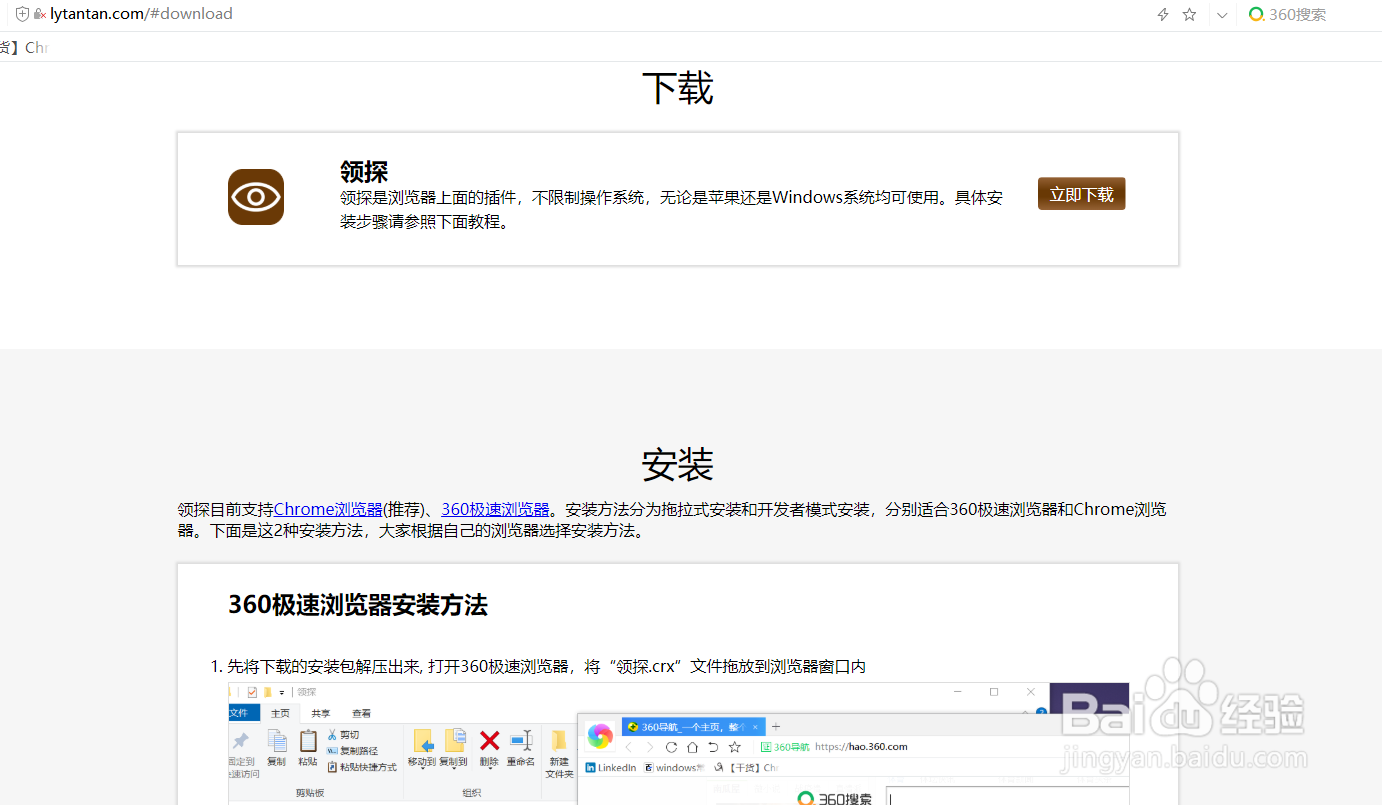Click the 领探 eye logo icon
The width and height of the screenshot is (1382, 805).
[x=256, y=197]
